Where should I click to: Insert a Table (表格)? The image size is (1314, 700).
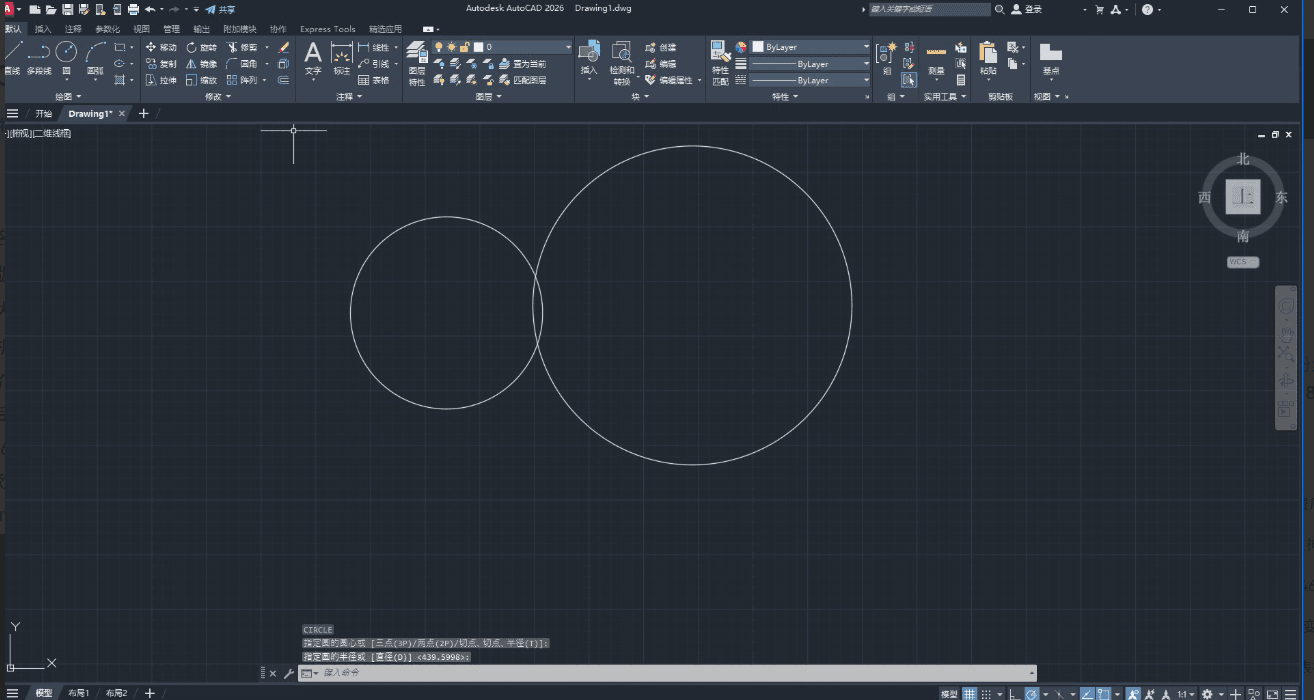coord(374,80)
